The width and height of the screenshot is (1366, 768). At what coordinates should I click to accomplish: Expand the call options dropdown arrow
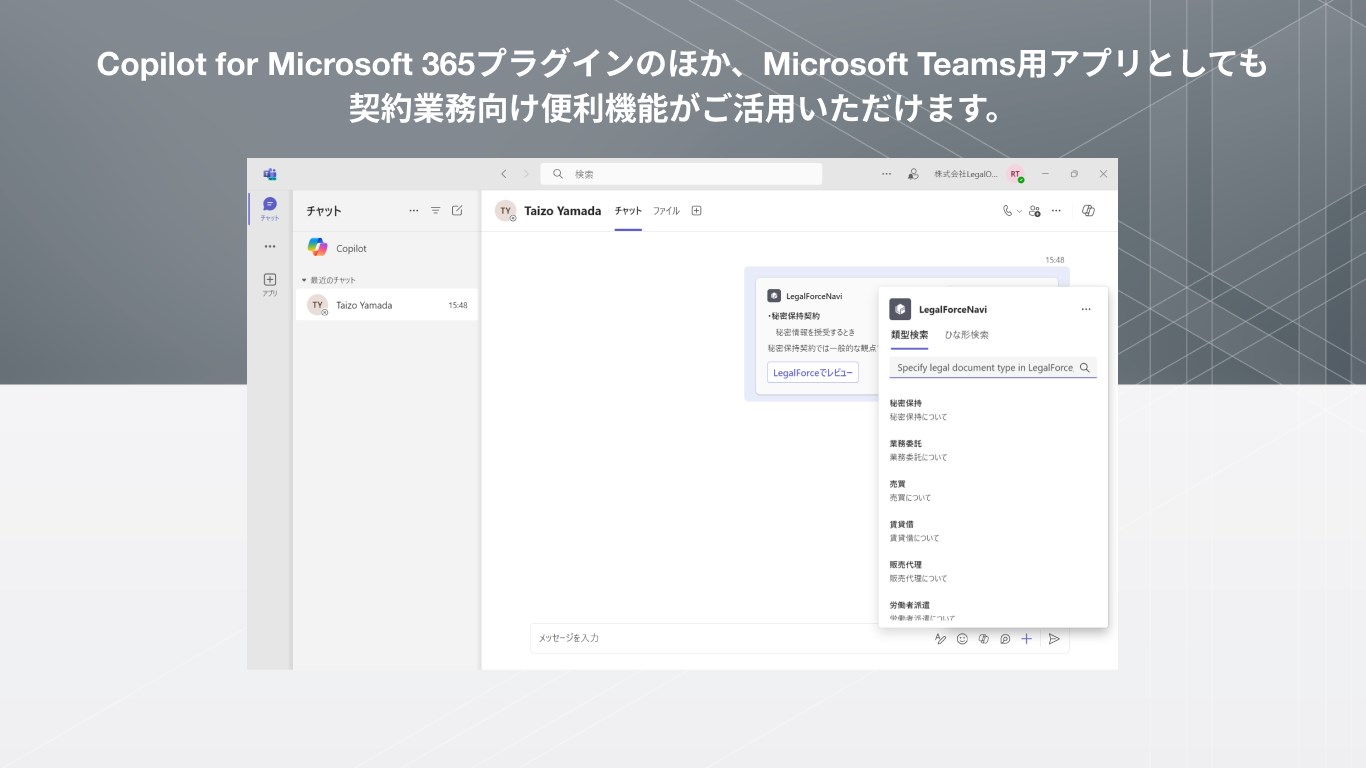(x=1019, y=211)
